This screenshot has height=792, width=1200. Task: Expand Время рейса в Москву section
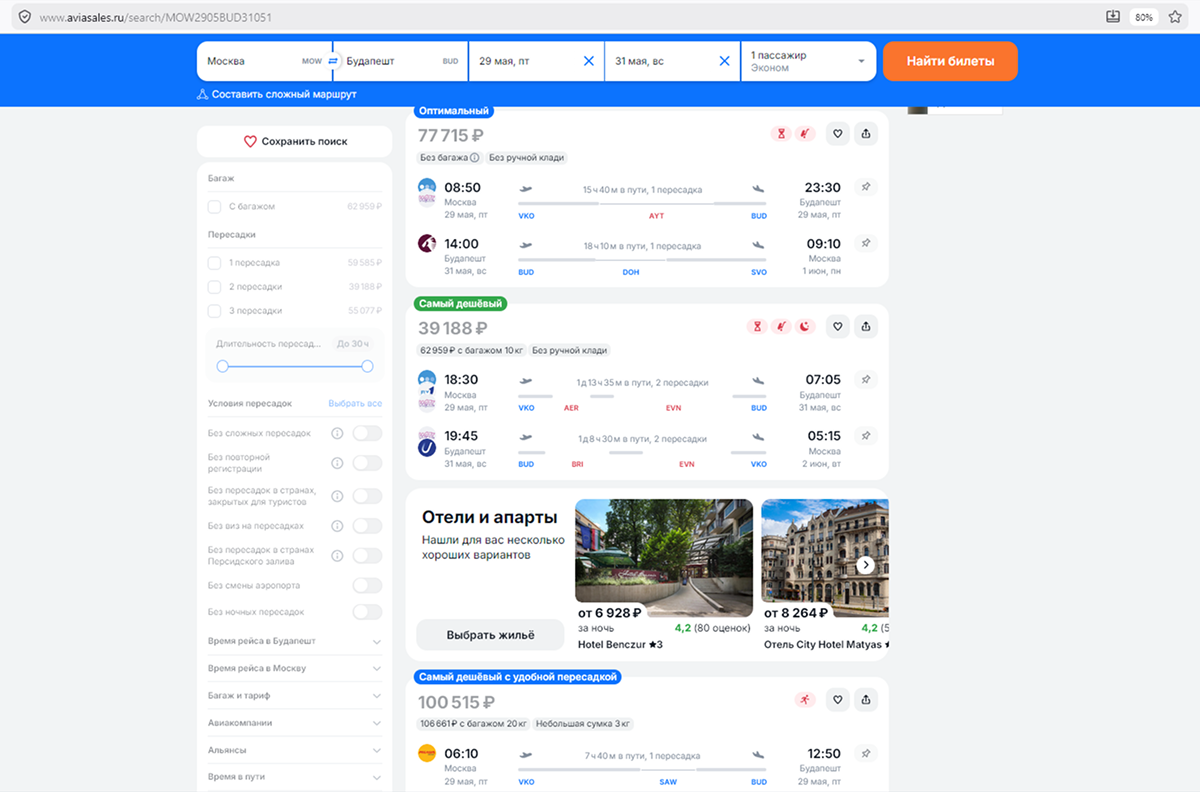(294, 668)
